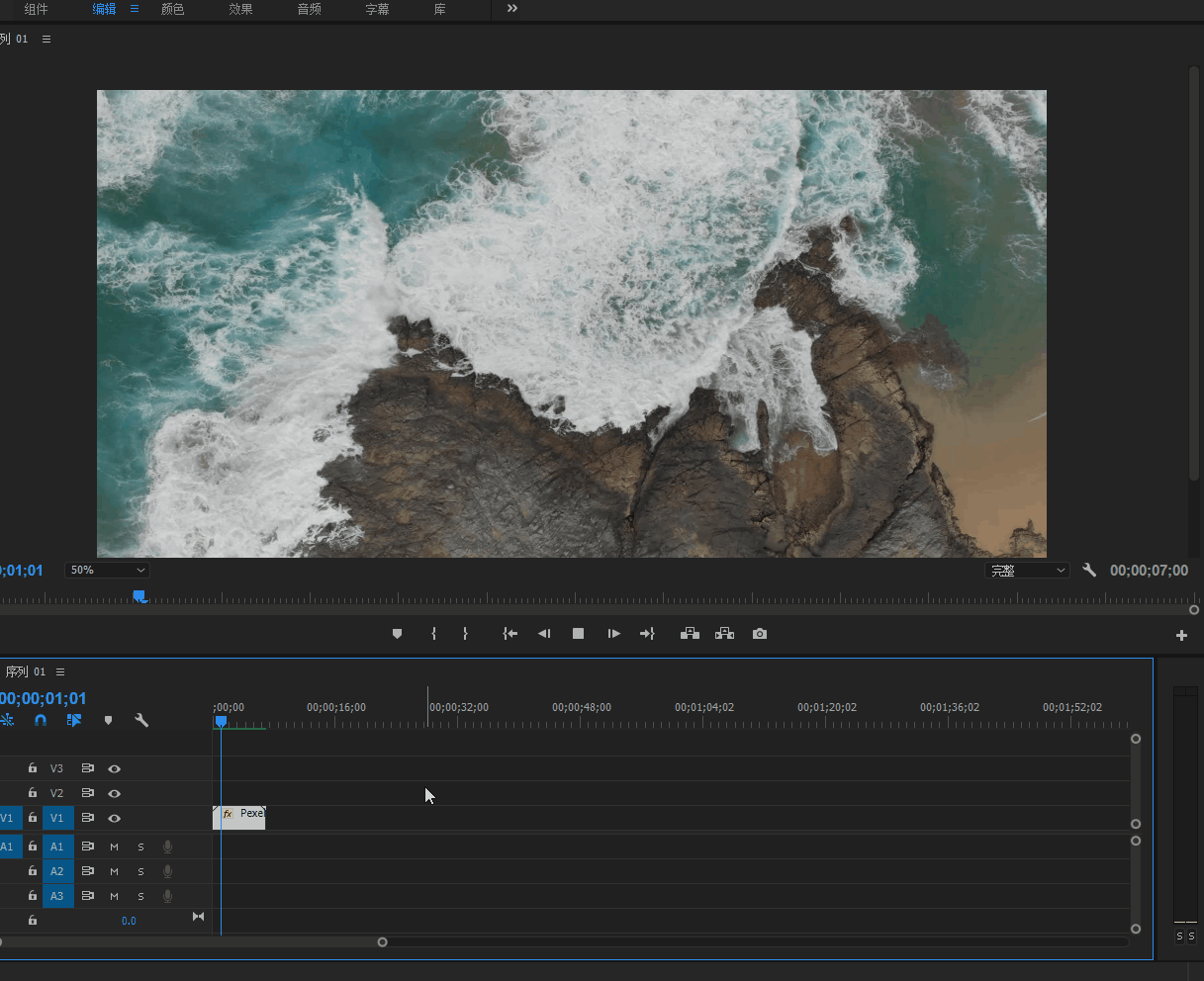This screenshot has width=1204, height=981.
Task: Hide the V1 track output with eye icon
Action: (115, 818)
